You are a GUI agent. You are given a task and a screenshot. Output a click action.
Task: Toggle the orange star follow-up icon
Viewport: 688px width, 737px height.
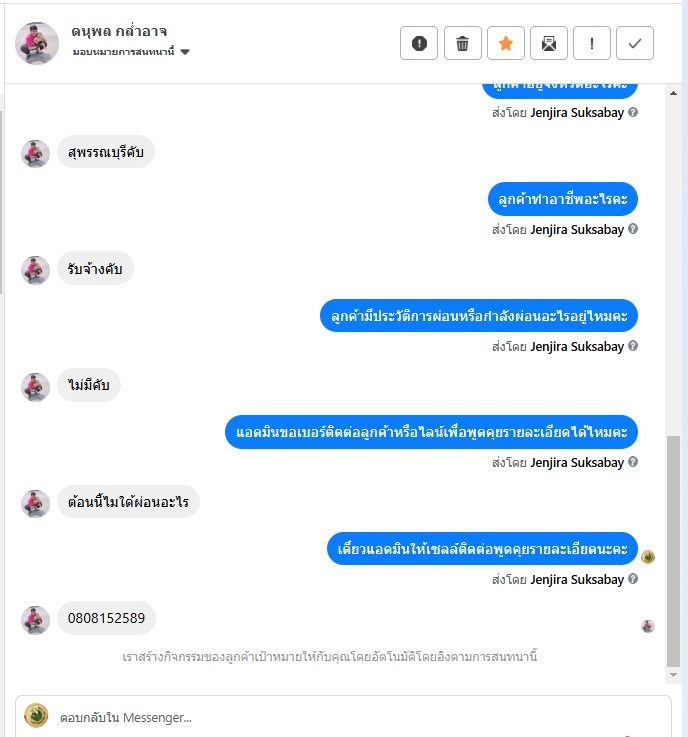[506, 43]
